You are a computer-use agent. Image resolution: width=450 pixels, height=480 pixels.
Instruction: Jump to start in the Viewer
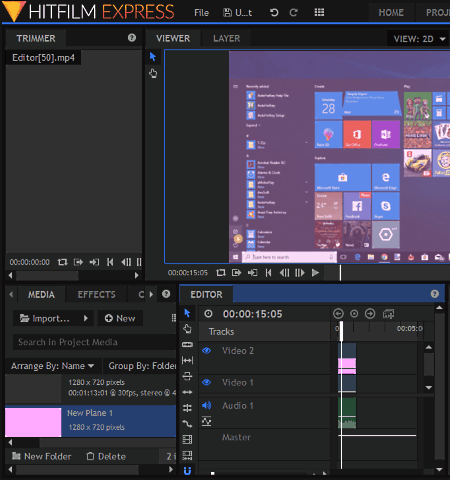click(268, 273)
